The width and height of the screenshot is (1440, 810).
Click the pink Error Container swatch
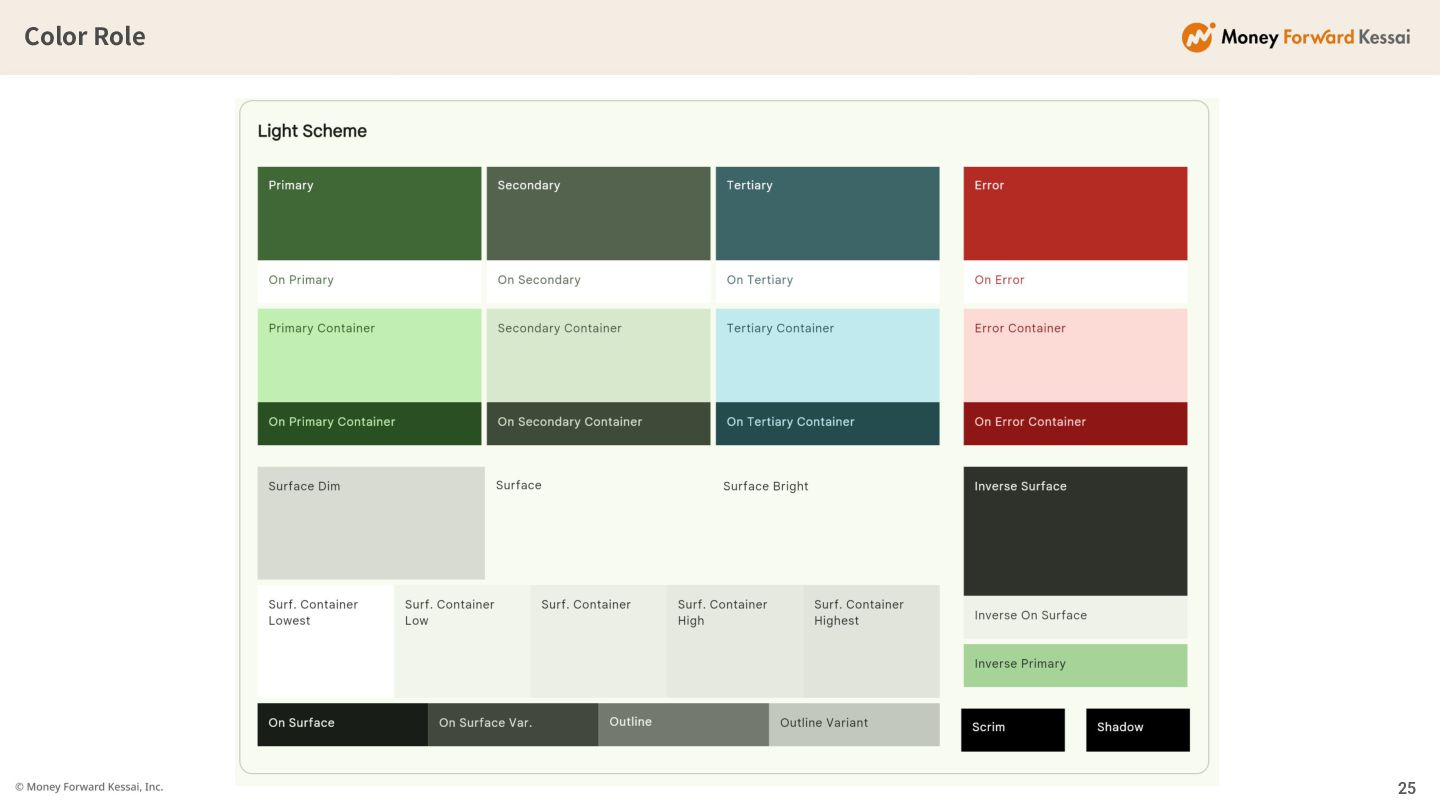point(1075,355)
